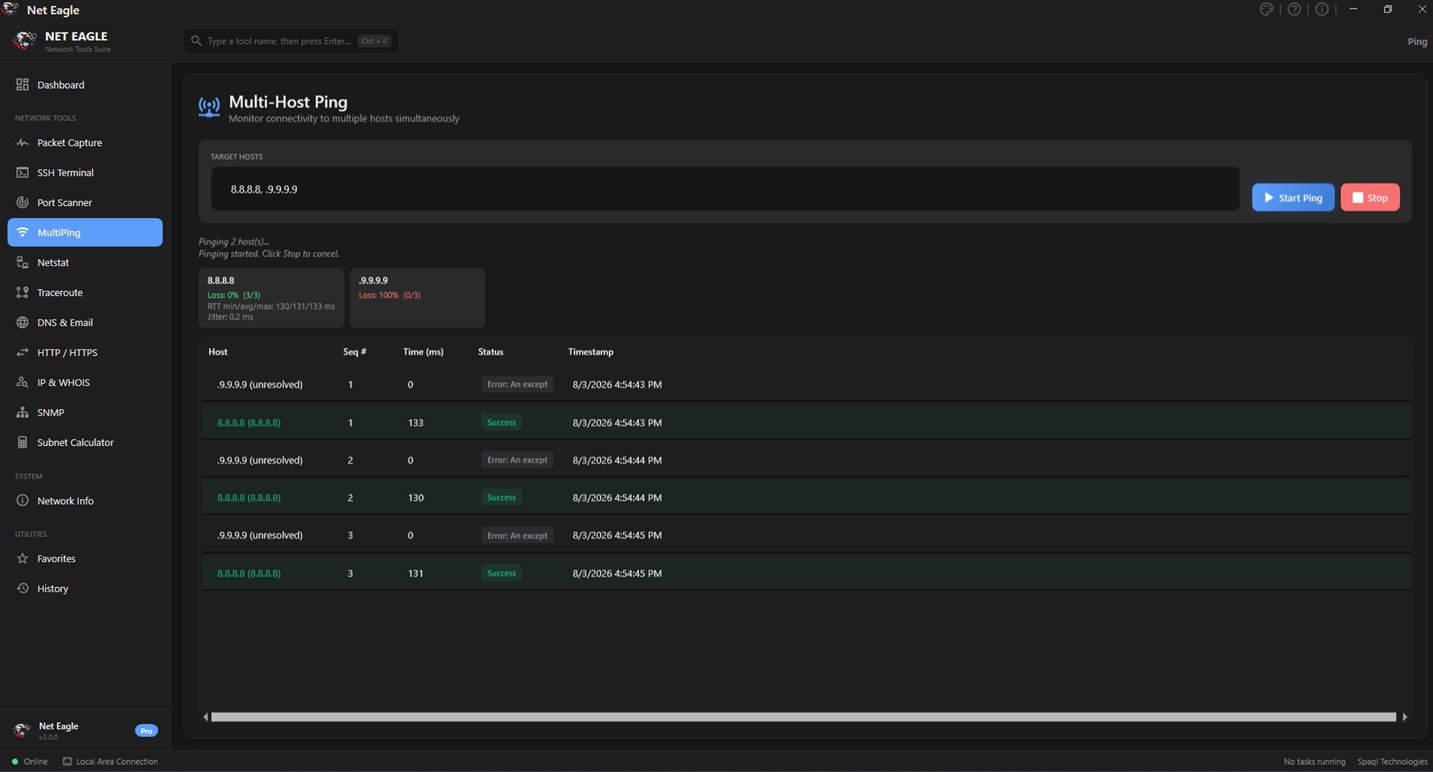Stop the running ping

pos(1370,197)
